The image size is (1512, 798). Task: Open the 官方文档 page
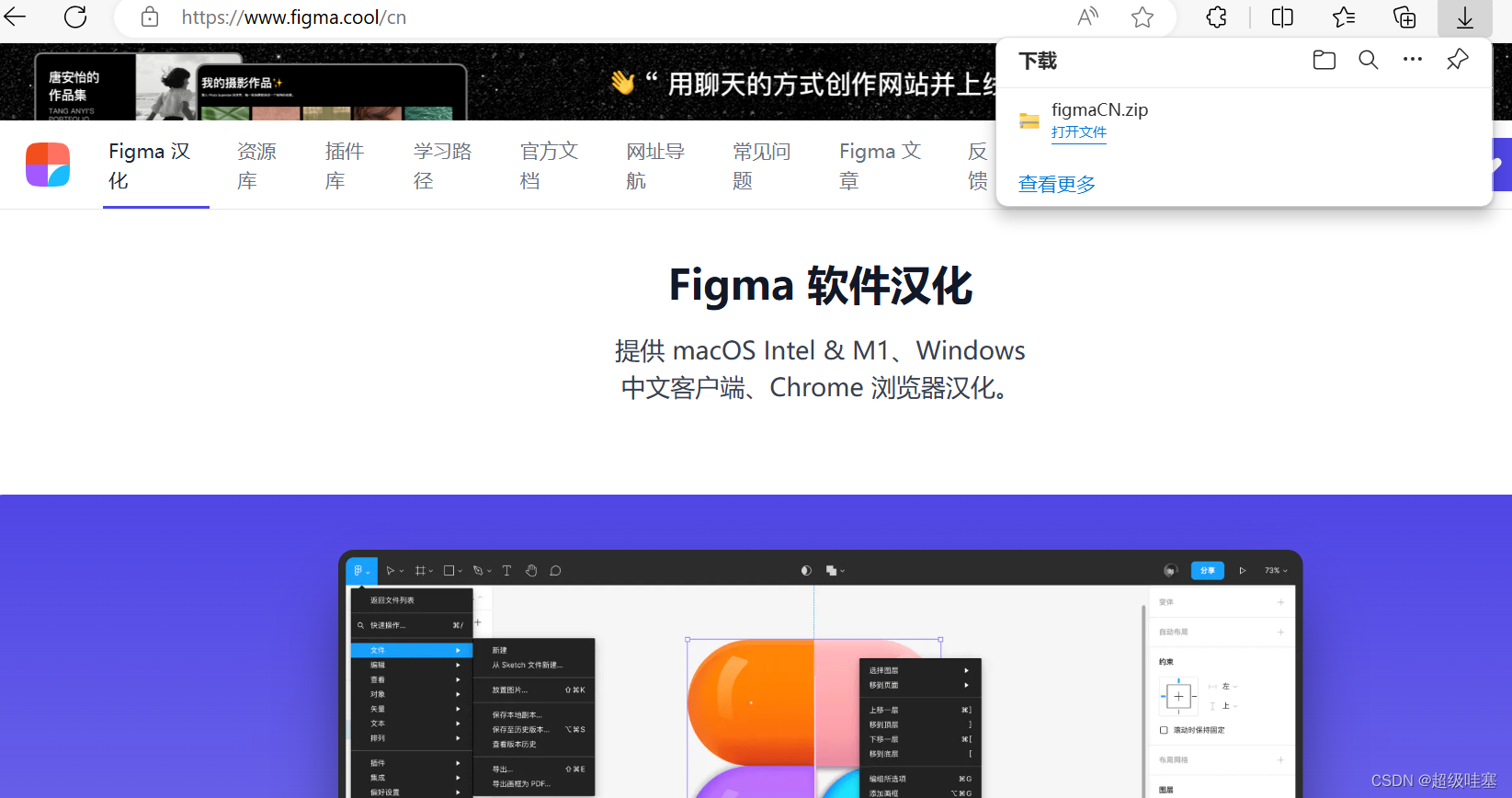[549, 165]
